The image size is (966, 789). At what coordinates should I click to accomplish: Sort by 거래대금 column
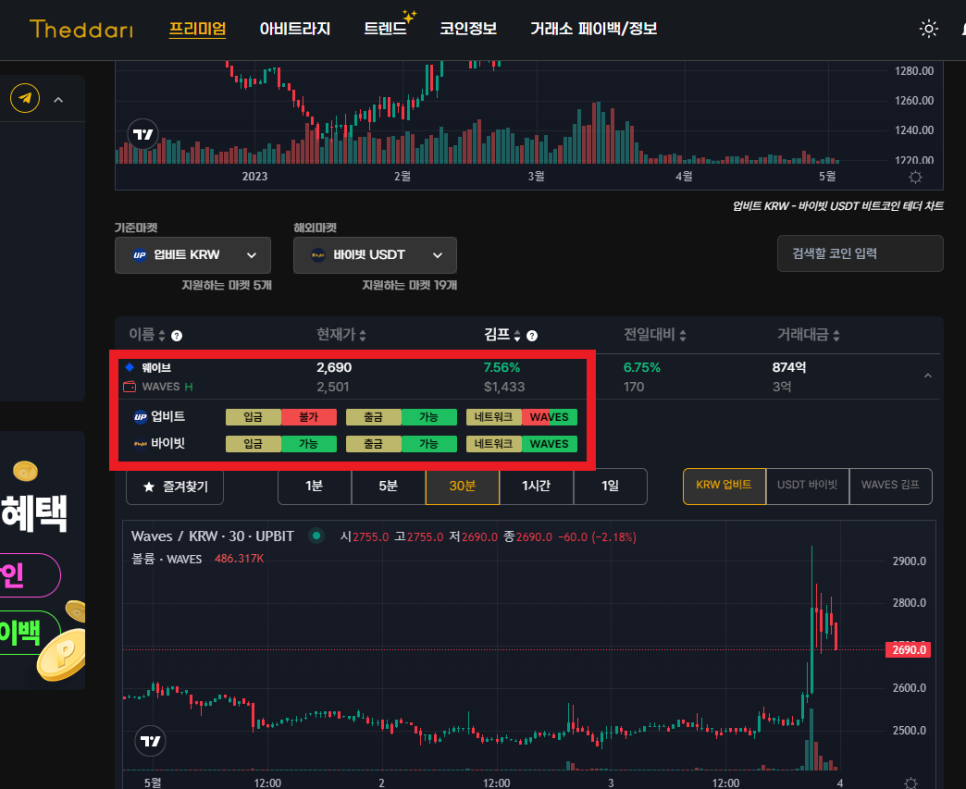(x=808, y=335)
